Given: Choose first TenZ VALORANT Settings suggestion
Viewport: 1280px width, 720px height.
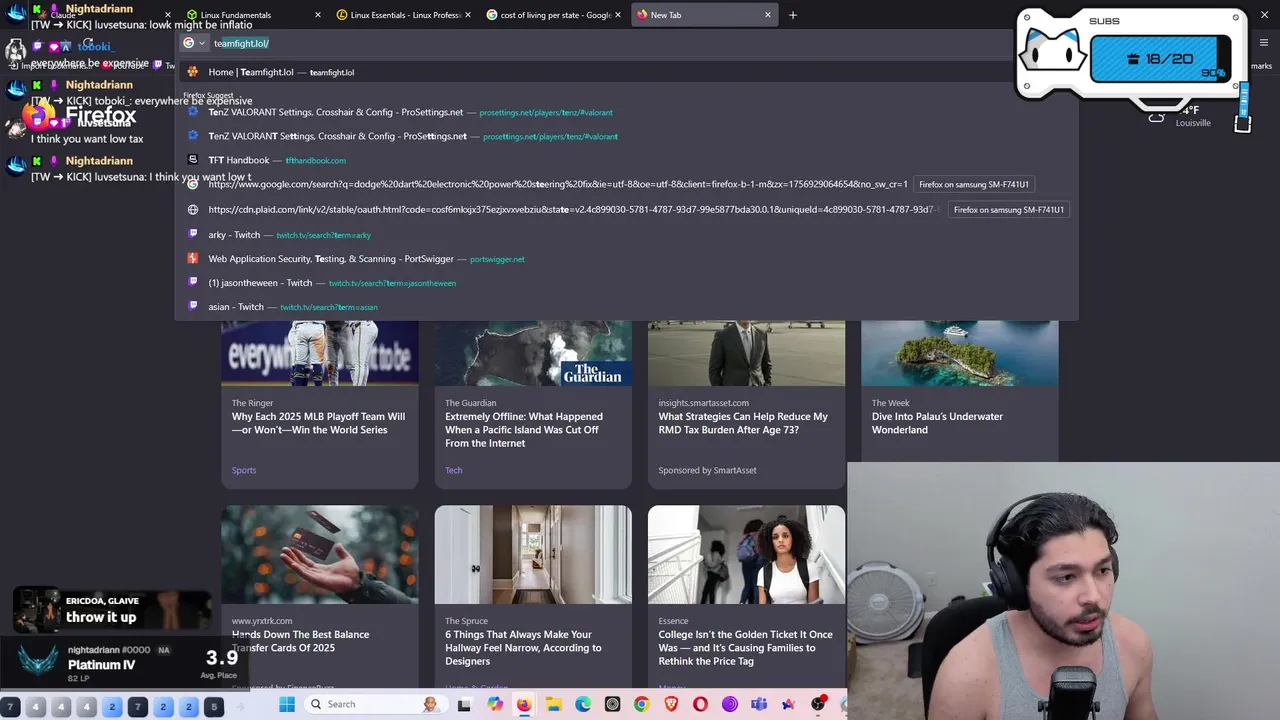Looking at the screenshot, I should click(626, 112).
